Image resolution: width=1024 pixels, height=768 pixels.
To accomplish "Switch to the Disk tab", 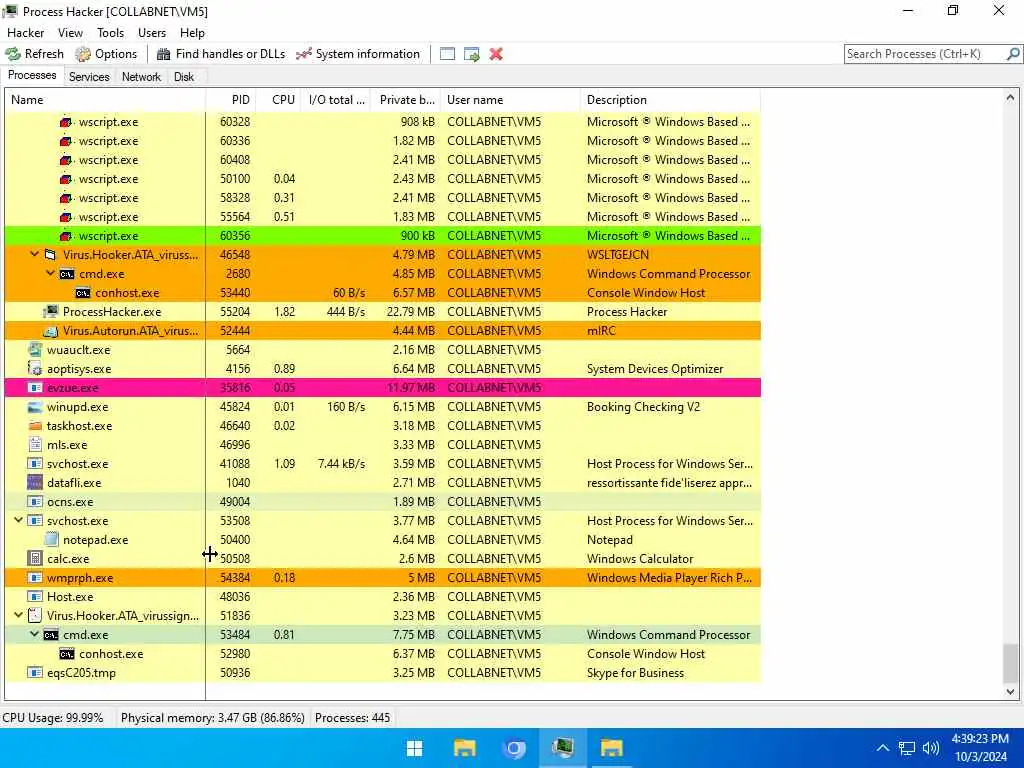I will pos(184,77).
